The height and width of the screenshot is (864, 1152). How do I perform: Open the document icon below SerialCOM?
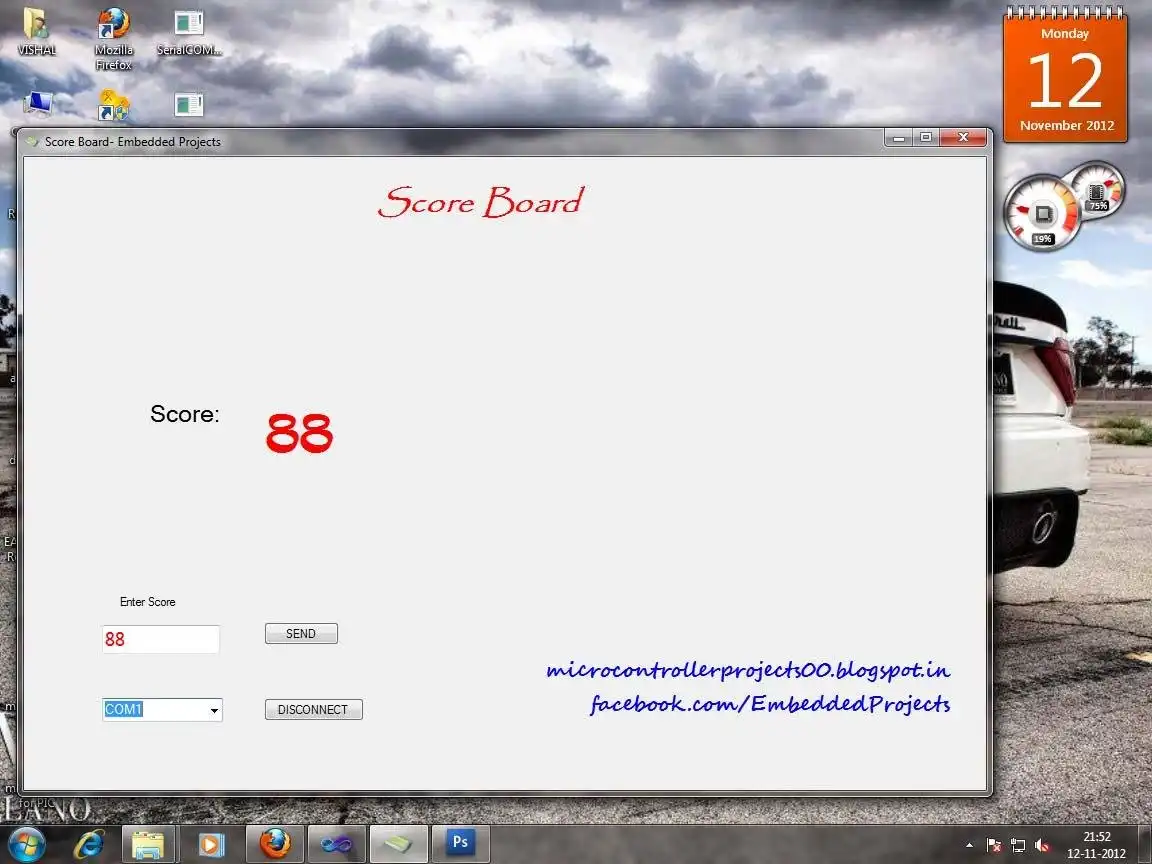coord(189,104)
